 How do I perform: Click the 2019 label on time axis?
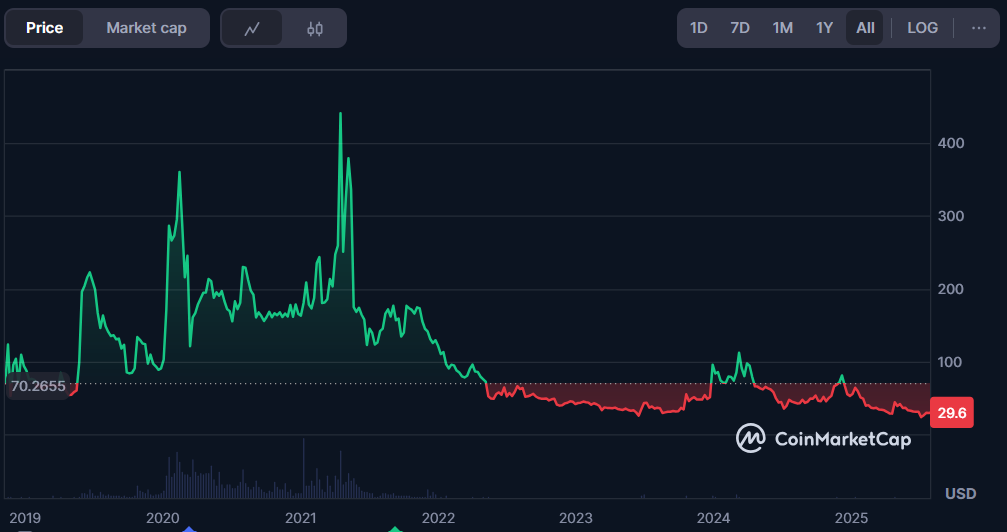pyautogui.click(x=25, y=518)
